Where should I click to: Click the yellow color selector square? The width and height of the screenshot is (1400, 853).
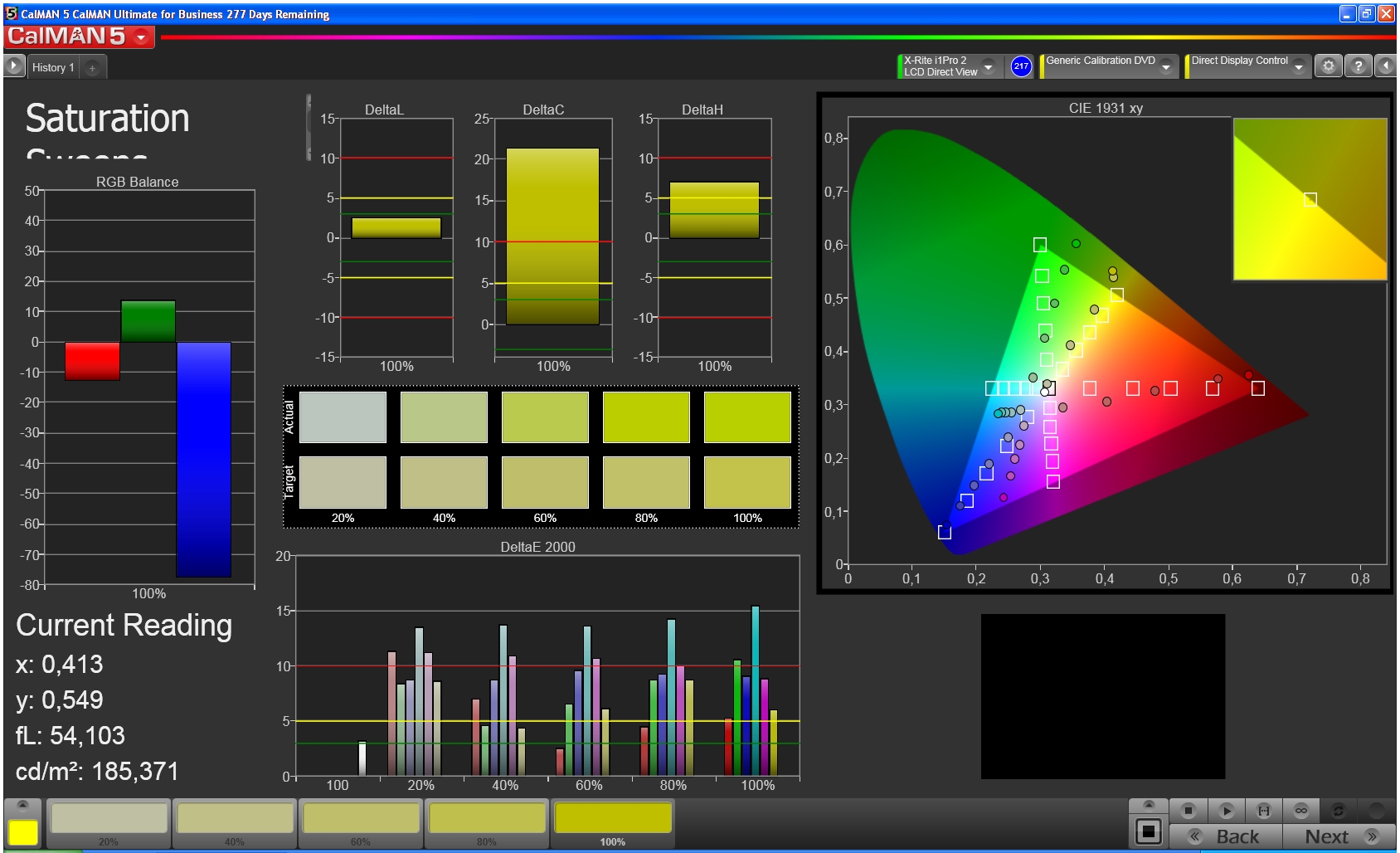click(23, 832)
